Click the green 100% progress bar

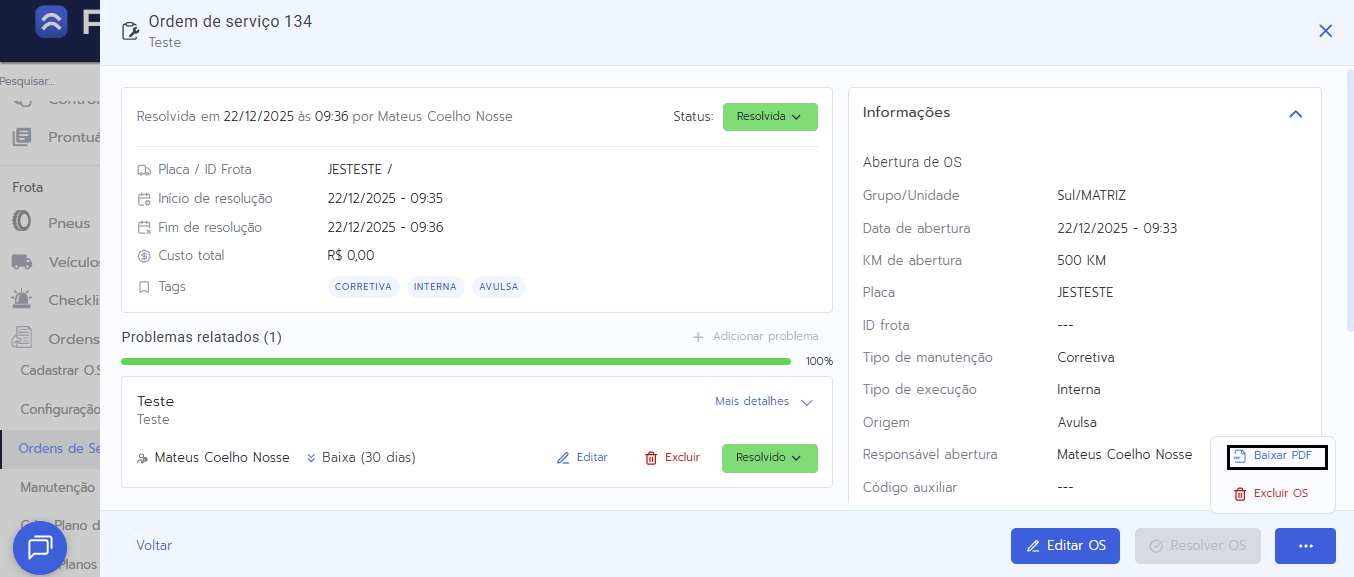click(x=455, y=361)
